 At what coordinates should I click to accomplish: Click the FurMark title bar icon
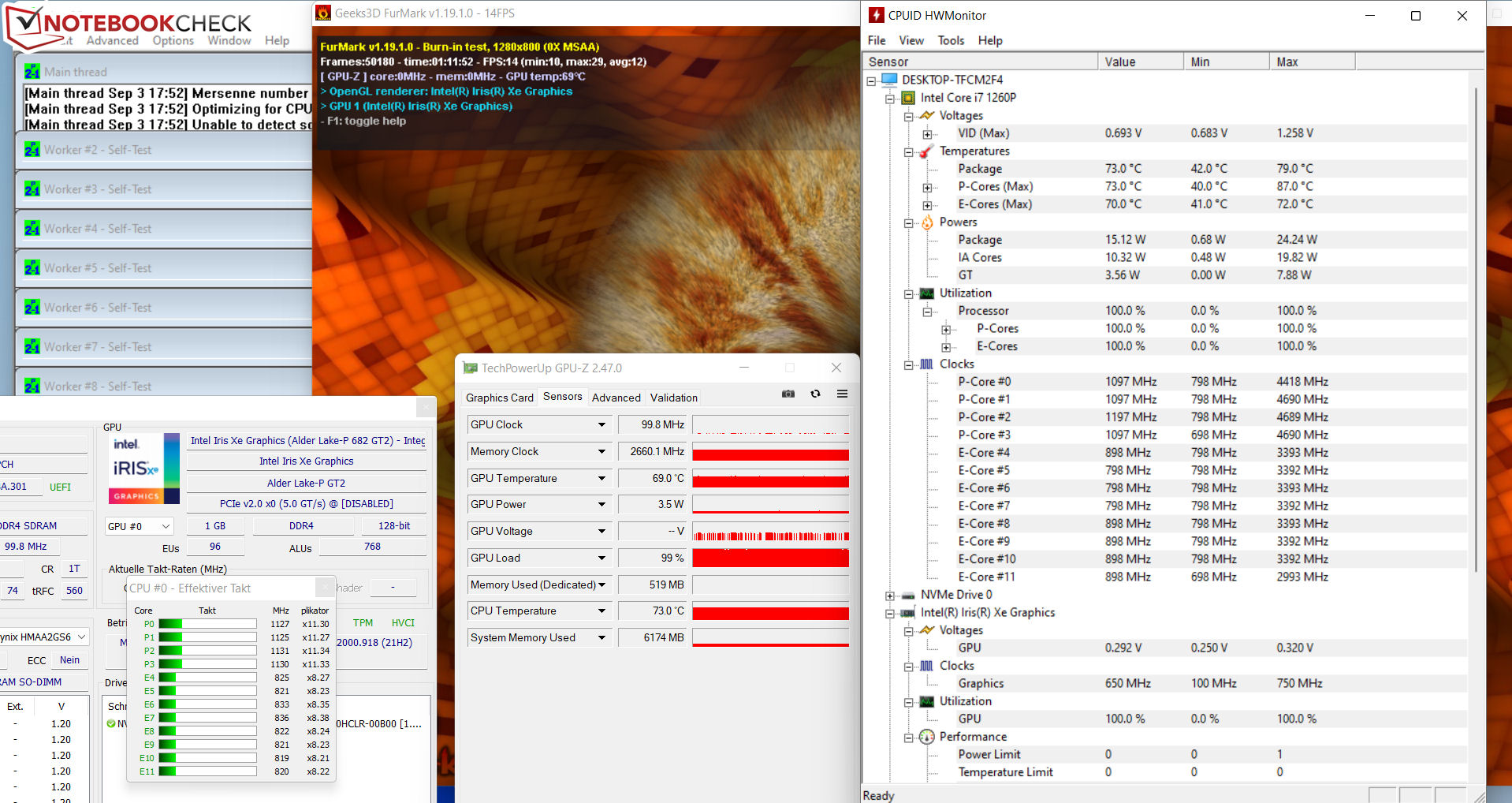click(x=323, y=13)
